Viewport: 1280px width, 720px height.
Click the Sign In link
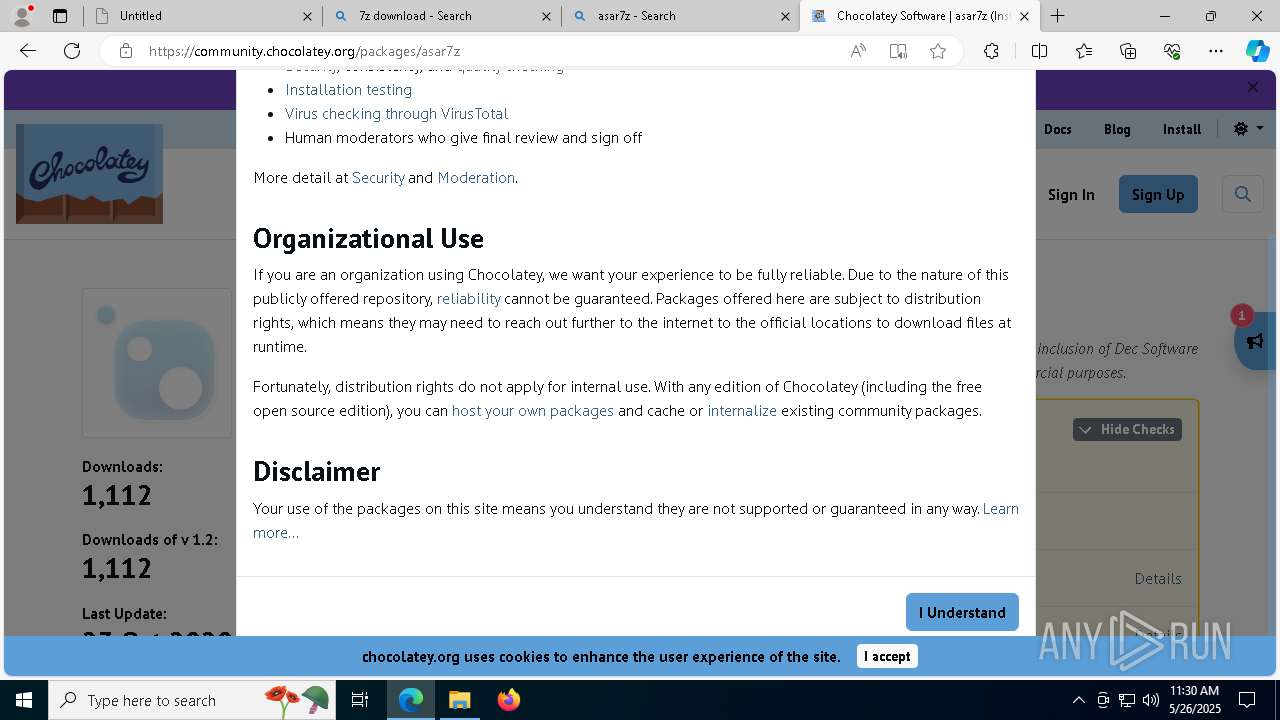point(1071,194)
